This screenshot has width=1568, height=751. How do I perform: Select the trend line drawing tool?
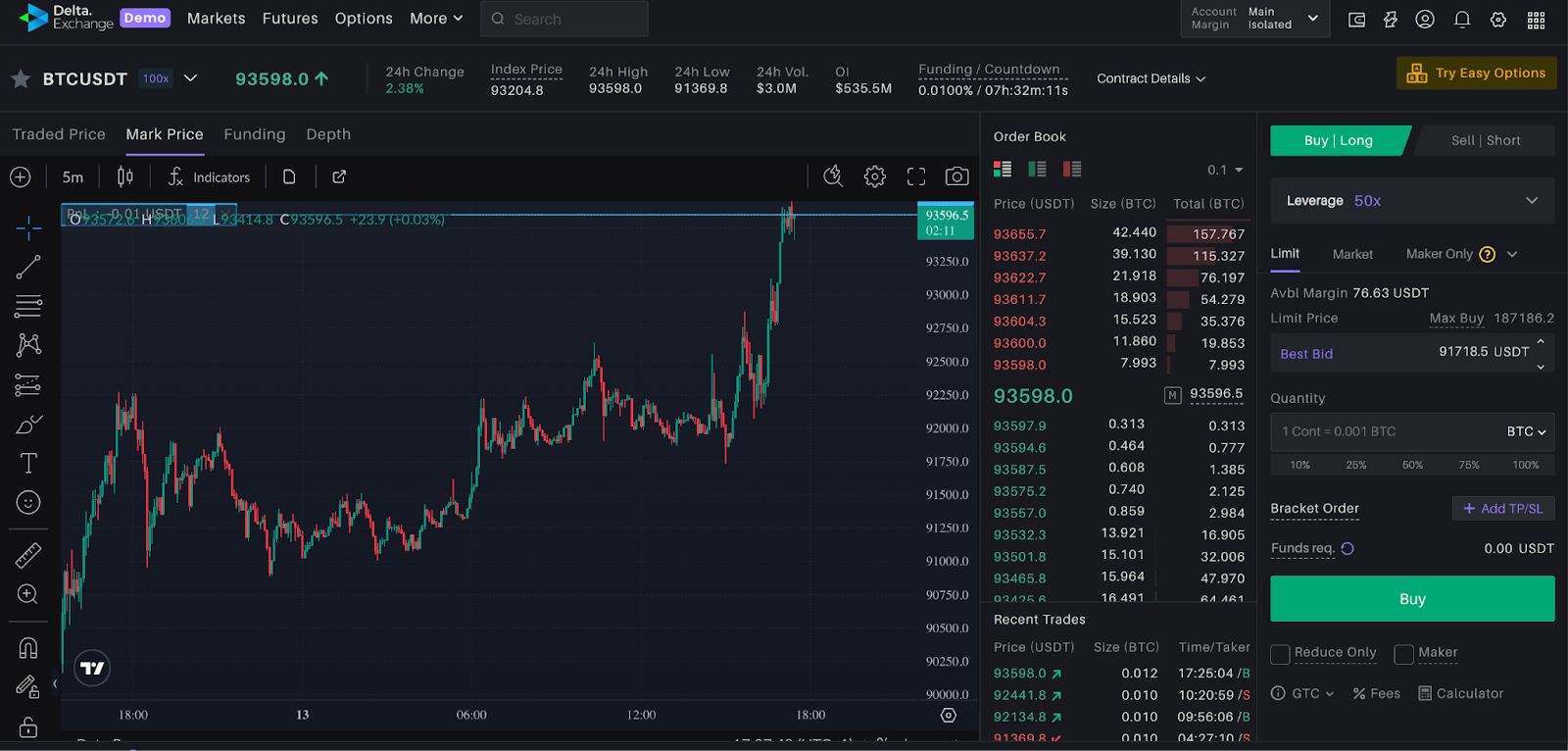coord(28,267)
